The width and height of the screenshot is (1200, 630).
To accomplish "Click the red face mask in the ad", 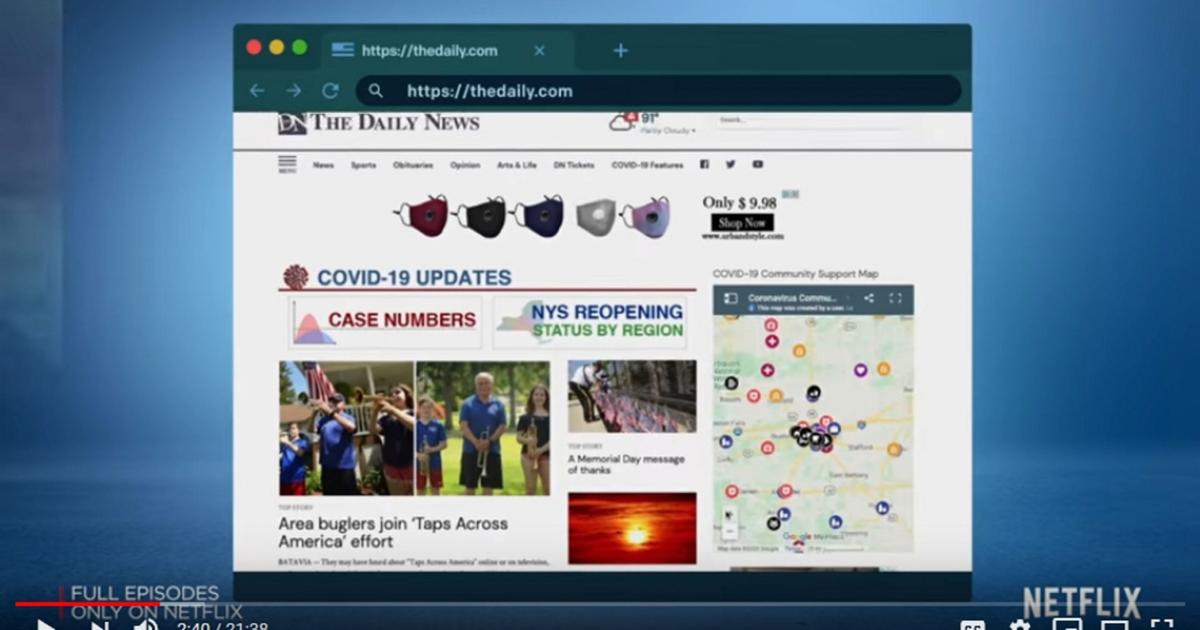I will tap(423, 217).
